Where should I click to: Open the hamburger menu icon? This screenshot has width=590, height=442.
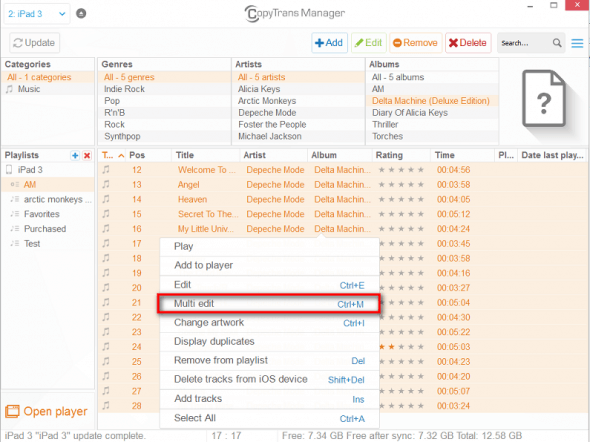(577, 43)
